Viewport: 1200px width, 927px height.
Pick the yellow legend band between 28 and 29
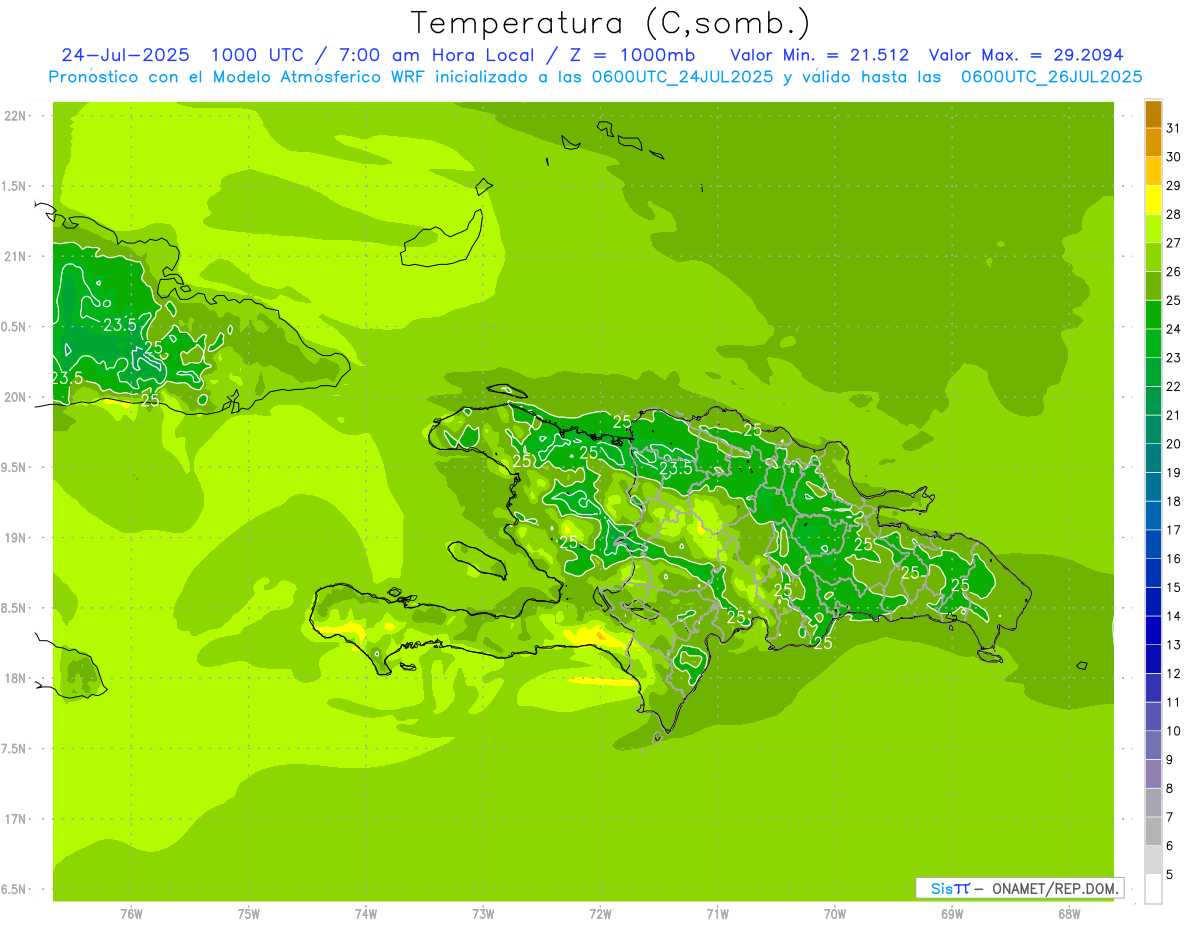tap(1153, 200)
